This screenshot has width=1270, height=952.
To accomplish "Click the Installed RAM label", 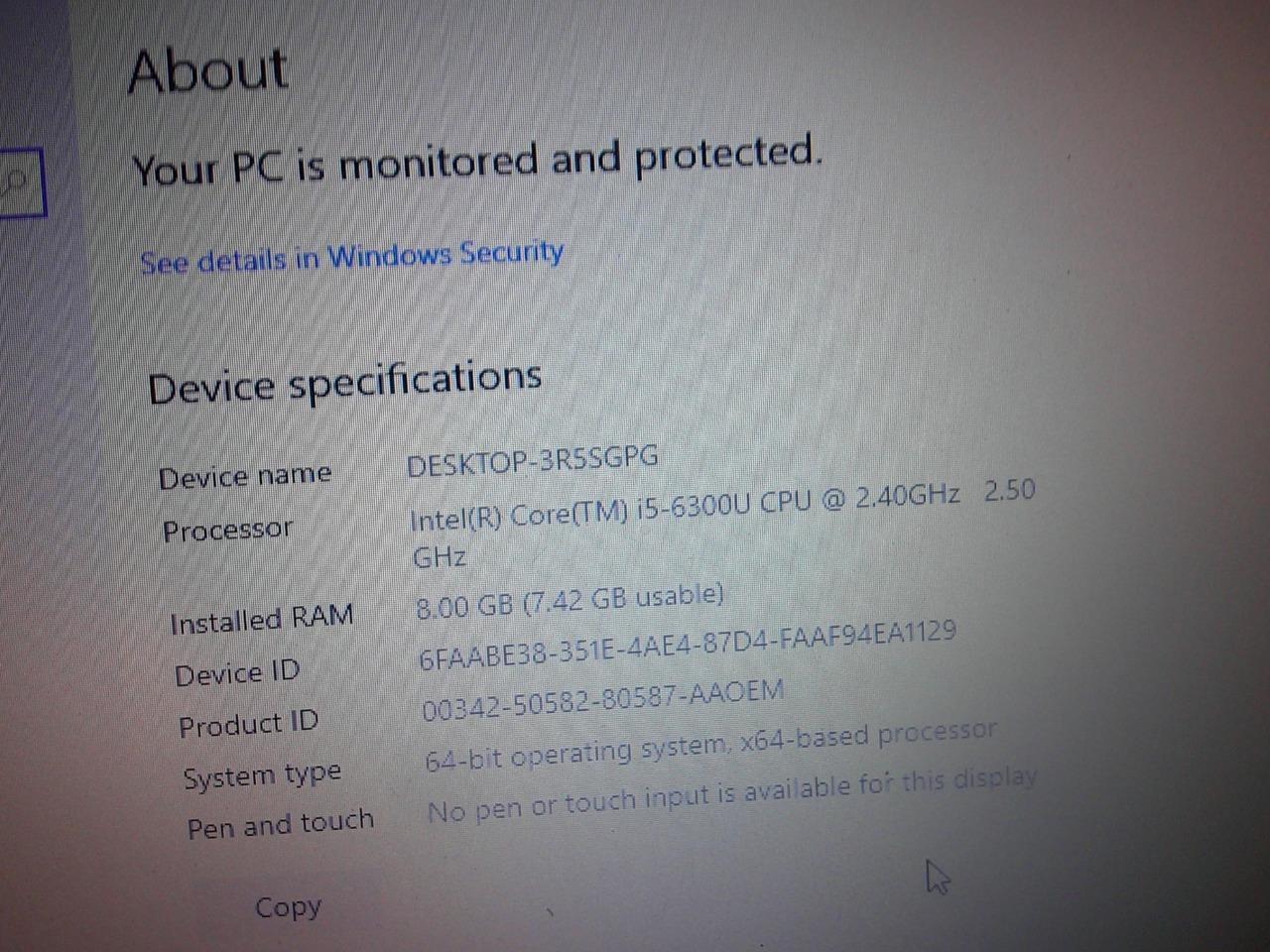I will pyautogui.click(x=262, y=621).
